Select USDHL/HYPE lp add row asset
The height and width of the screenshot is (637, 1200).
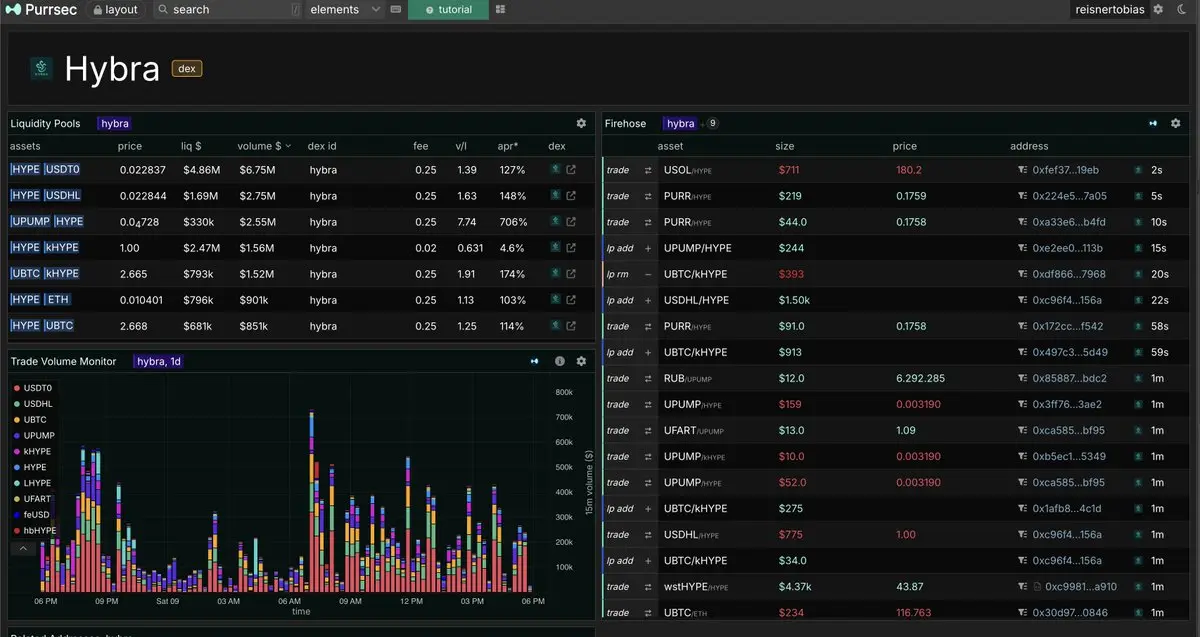point(696,300)
